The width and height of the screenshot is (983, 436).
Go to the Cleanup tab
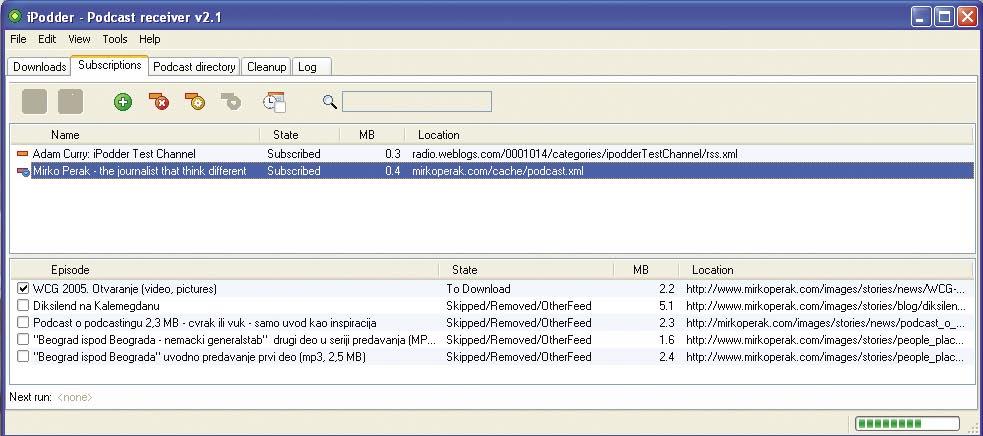266,66
